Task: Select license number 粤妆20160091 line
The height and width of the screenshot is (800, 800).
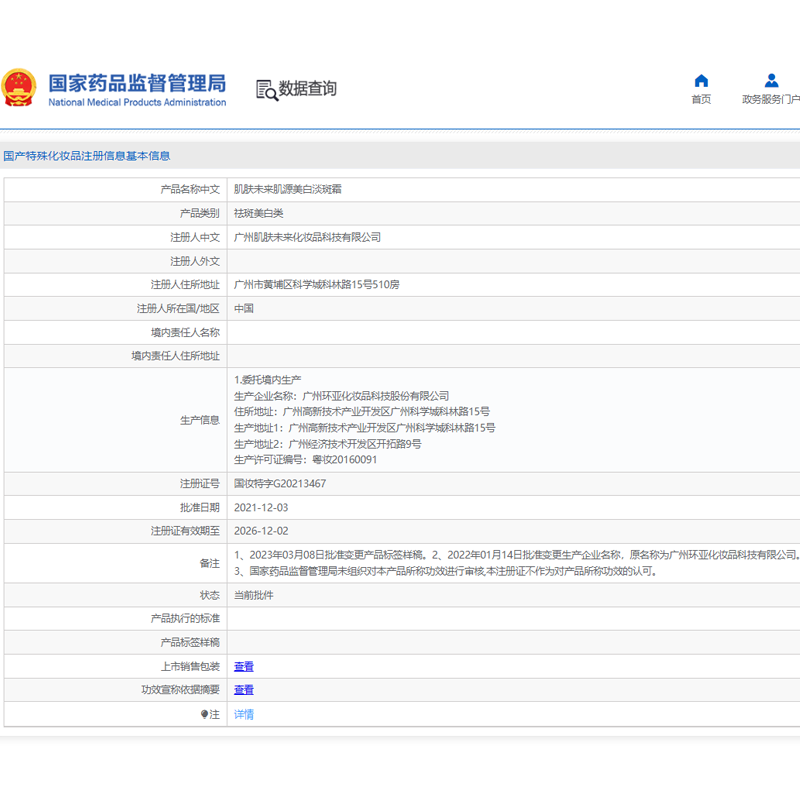Action: point(306,460)
